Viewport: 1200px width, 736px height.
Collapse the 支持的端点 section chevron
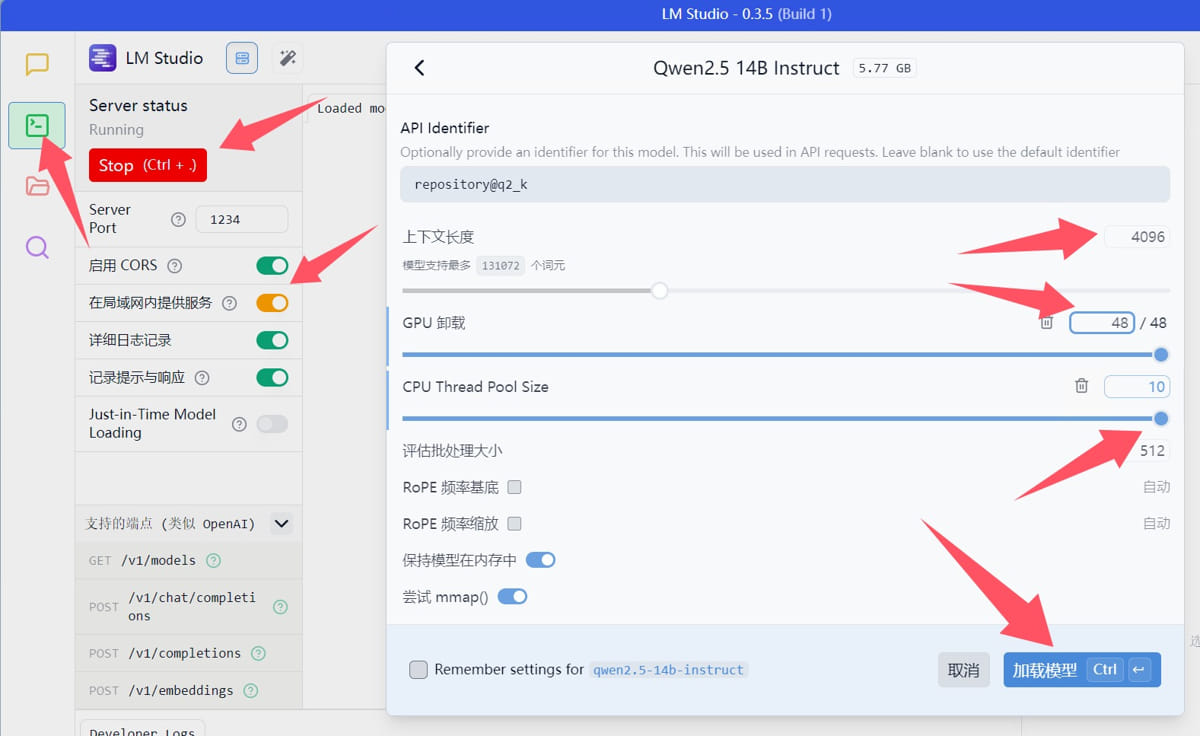pos(282,523)
